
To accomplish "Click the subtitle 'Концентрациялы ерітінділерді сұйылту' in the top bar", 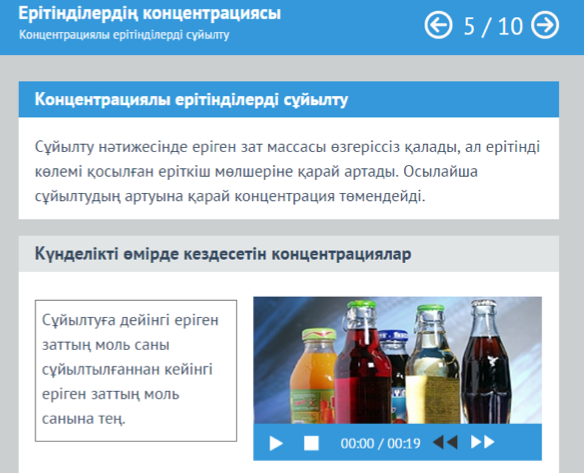I will point(124,35).
